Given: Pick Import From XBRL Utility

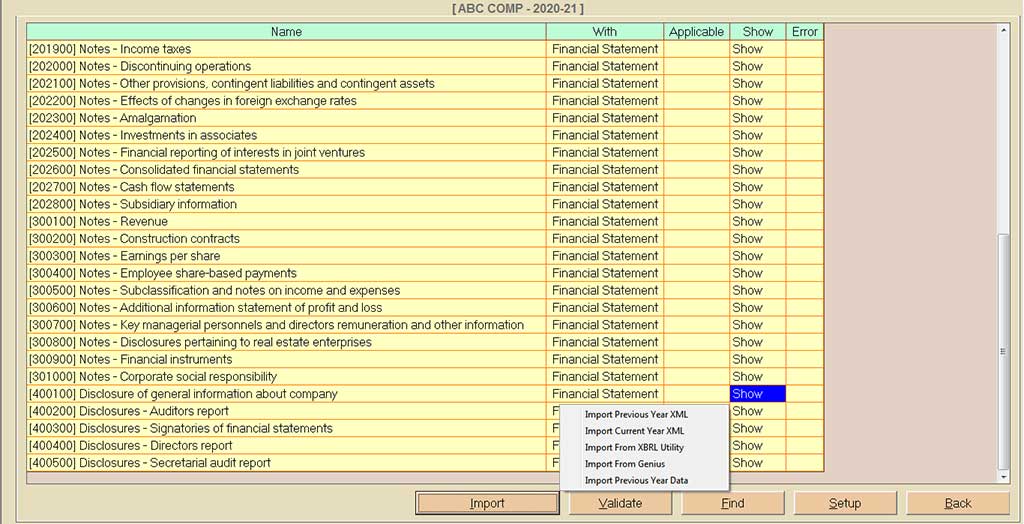Looking at the screenshot, I should (634, 447).
